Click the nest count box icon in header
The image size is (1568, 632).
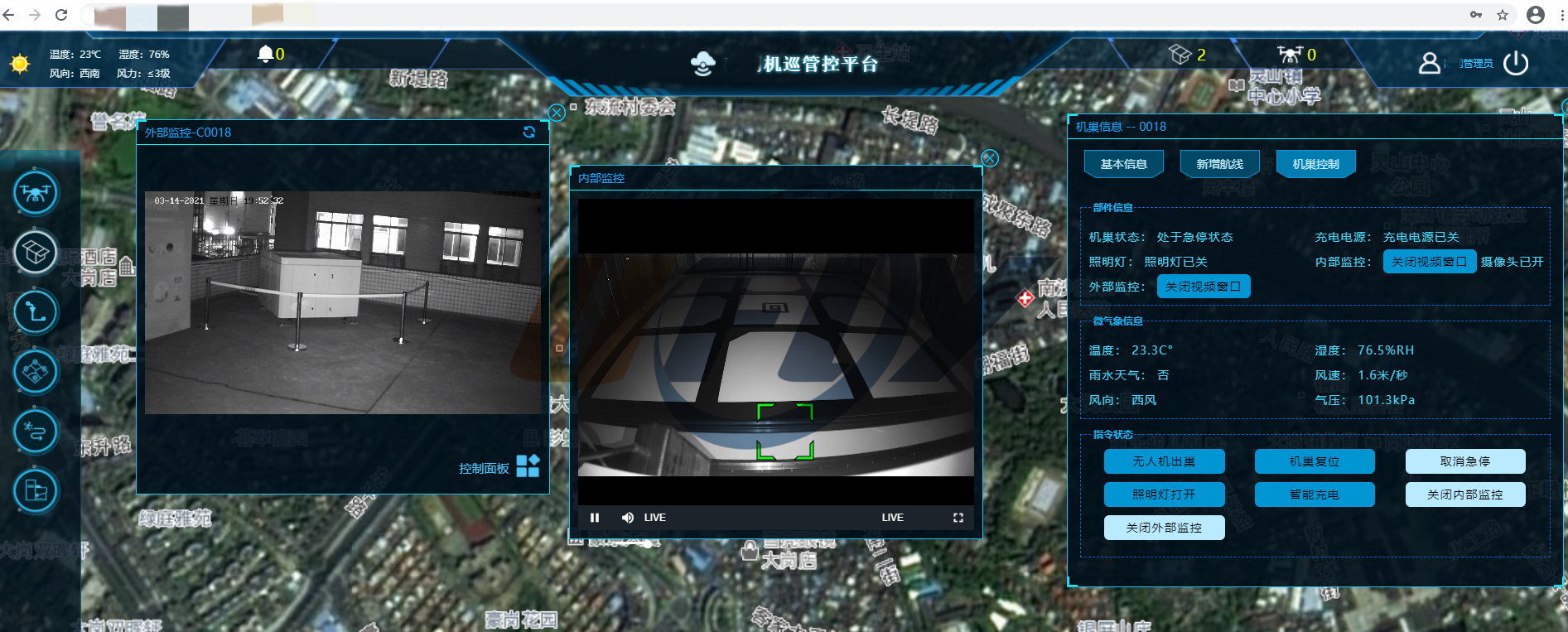point(1180,55)
